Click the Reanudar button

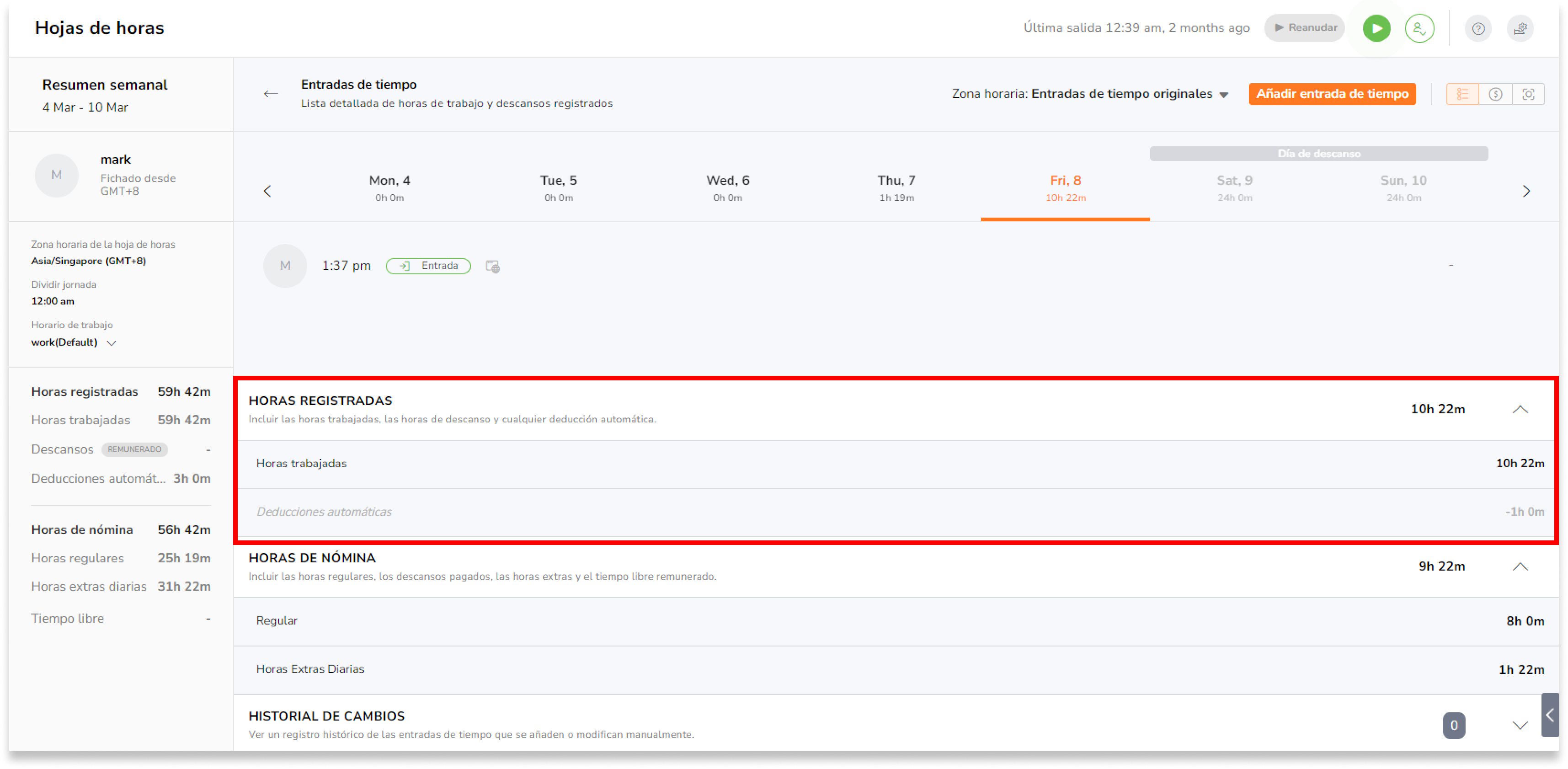tap(1304, 28)
